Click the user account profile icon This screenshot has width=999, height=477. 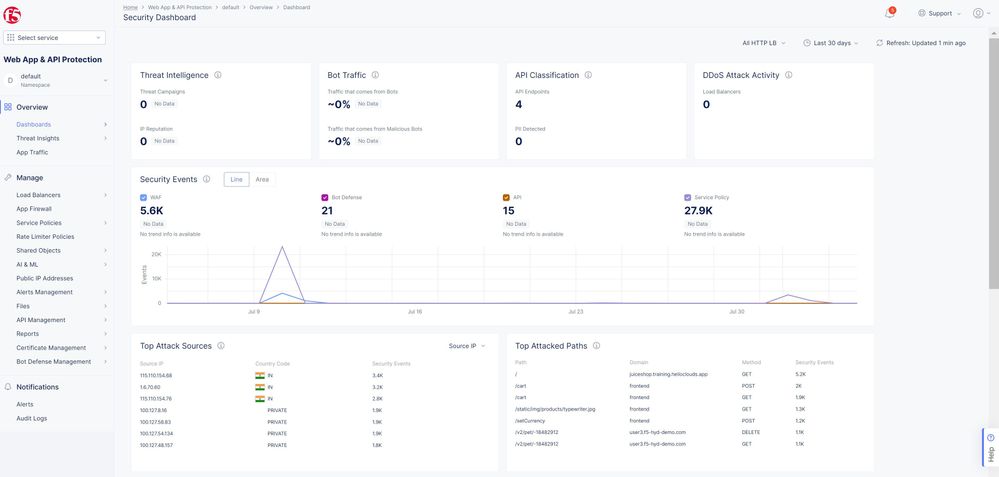[977, 13]
